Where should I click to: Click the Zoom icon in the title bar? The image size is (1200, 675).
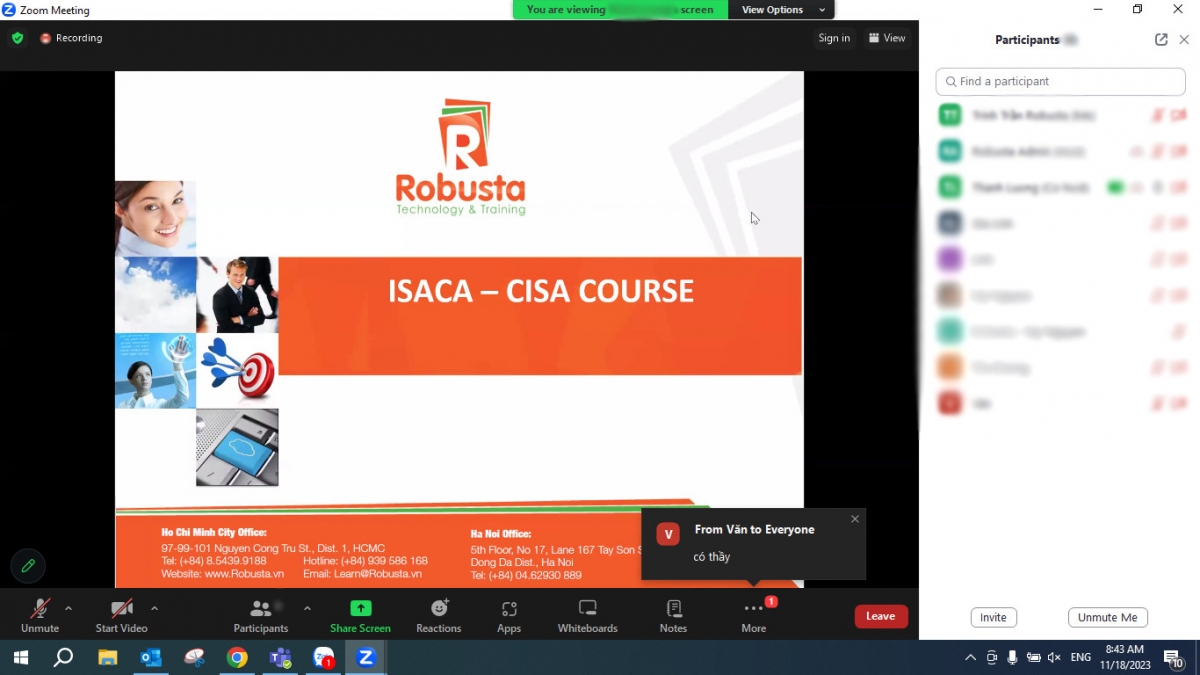coord(9,10)
